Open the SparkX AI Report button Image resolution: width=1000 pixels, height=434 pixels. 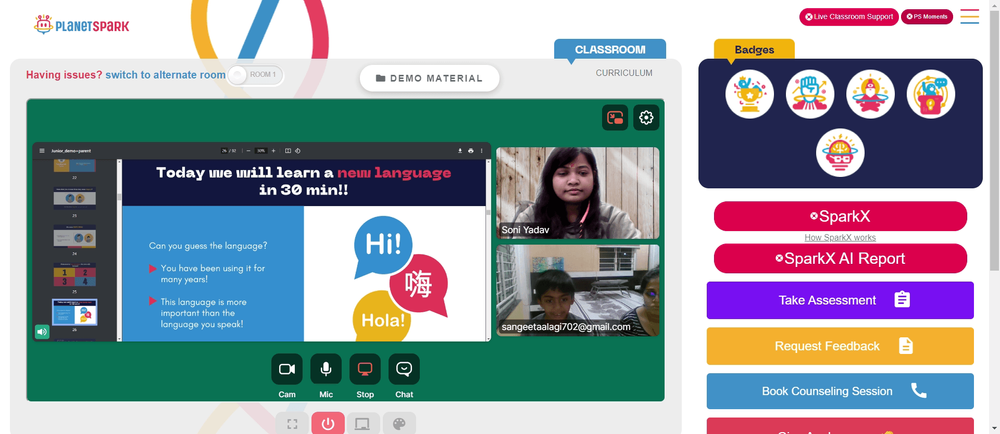pos(840,258)
